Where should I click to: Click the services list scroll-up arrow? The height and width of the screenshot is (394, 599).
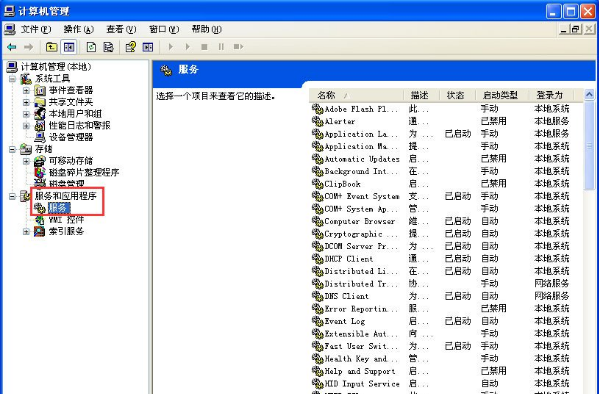(x=589, y=94)
